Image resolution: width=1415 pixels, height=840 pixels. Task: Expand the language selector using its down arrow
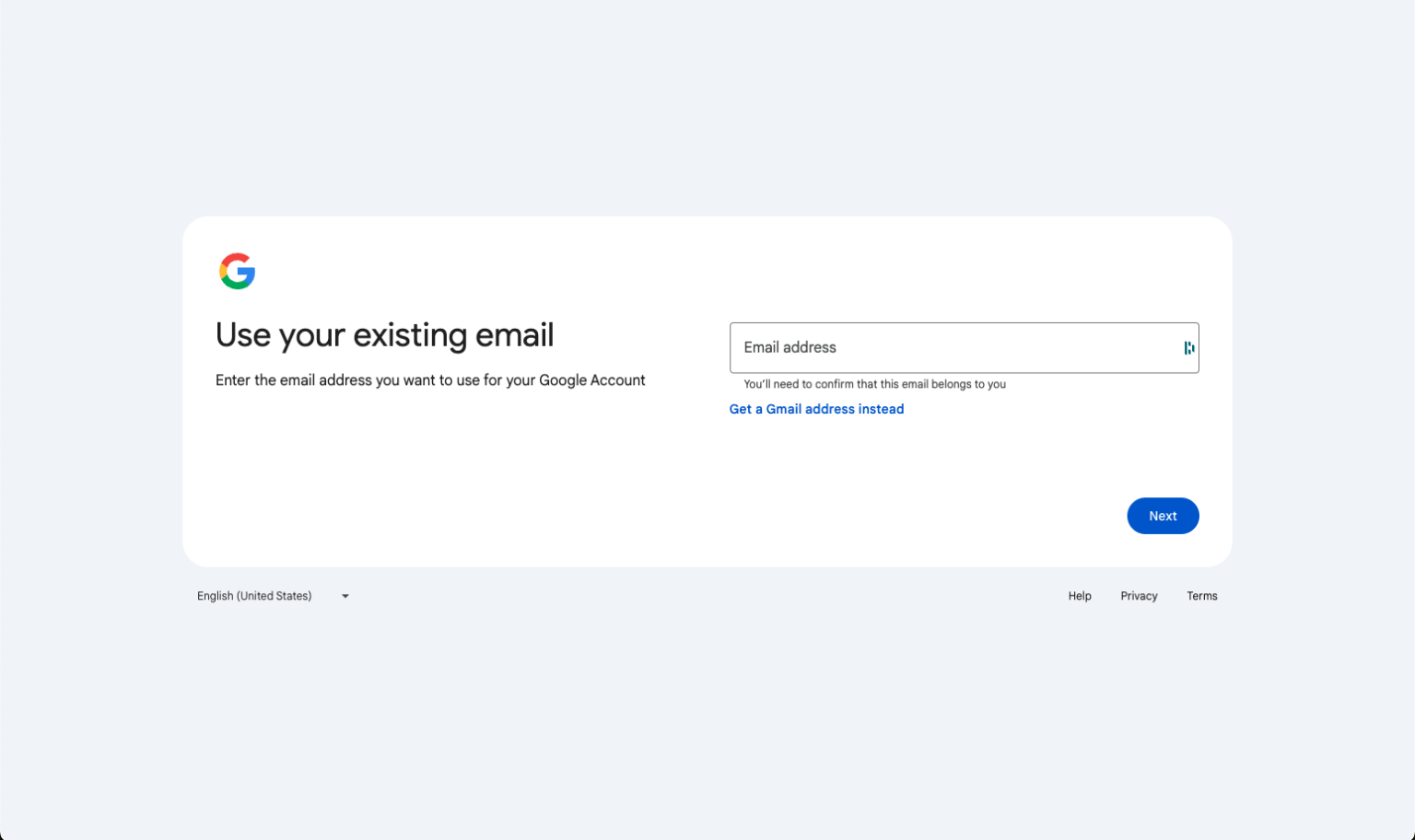click(x=345, y=597)
